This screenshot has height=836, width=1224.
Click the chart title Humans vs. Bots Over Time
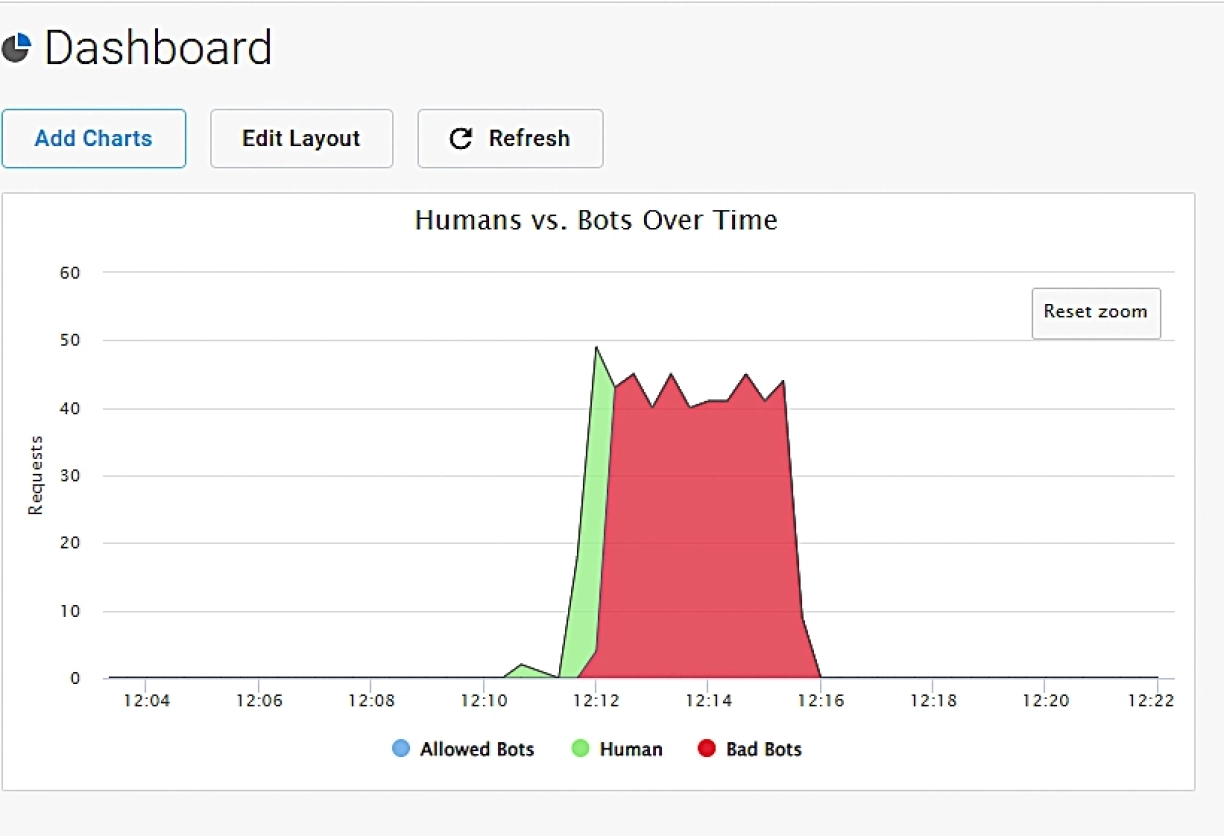click(596, 220)
